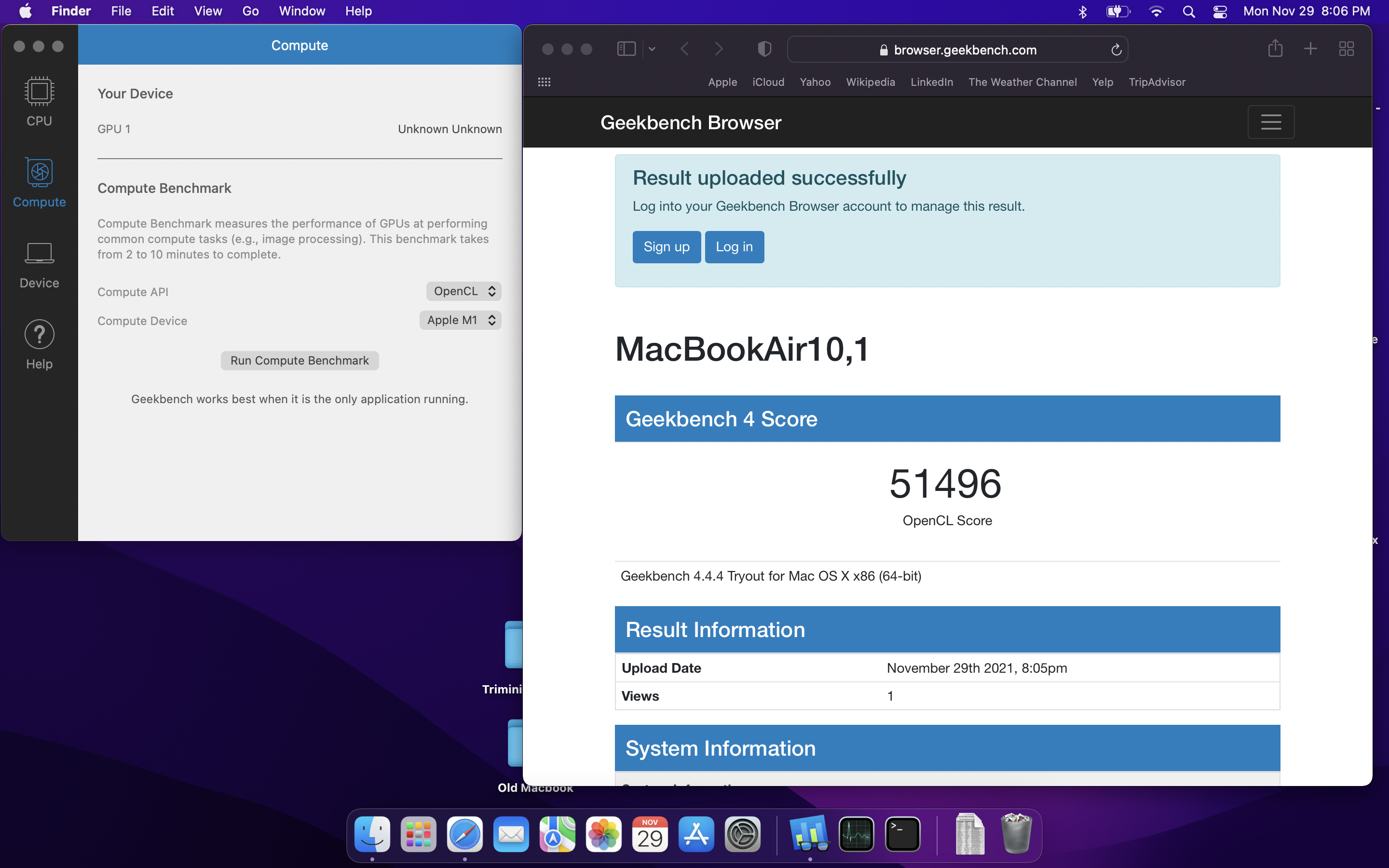Open Yelp bookmark in favorites bar
1389x868 pixels.
pyautogui.click(x=1102, y=82)
